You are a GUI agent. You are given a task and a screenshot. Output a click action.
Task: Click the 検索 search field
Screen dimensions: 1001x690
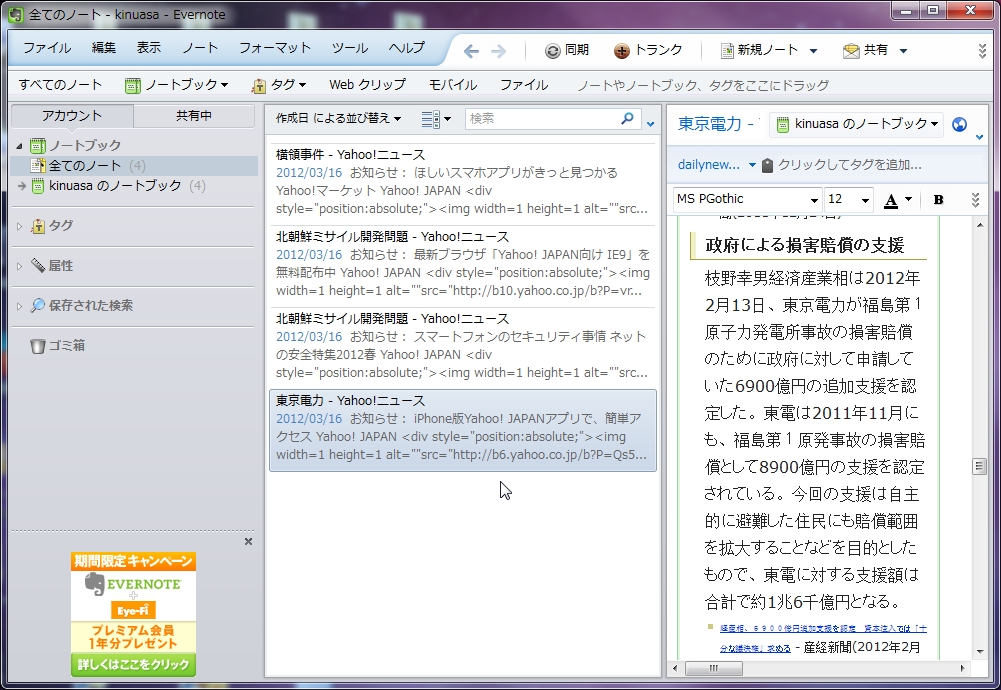point(543,119)
